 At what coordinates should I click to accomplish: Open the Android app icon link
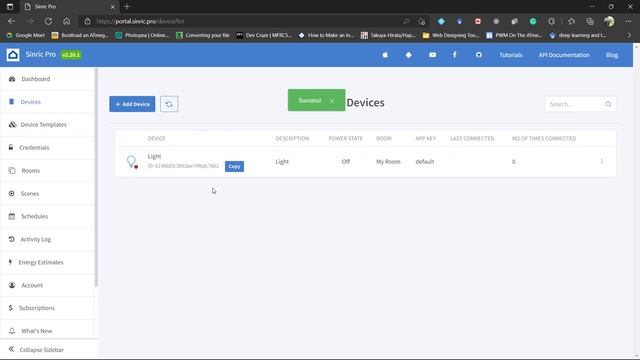point(409,55)
